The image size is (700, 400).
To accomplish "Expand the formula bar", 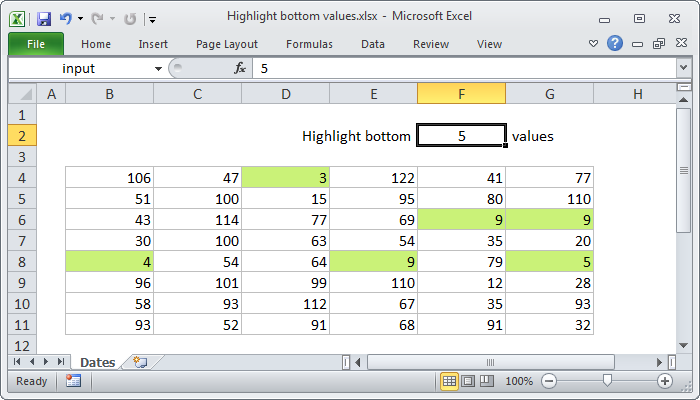I will (683, 68).
